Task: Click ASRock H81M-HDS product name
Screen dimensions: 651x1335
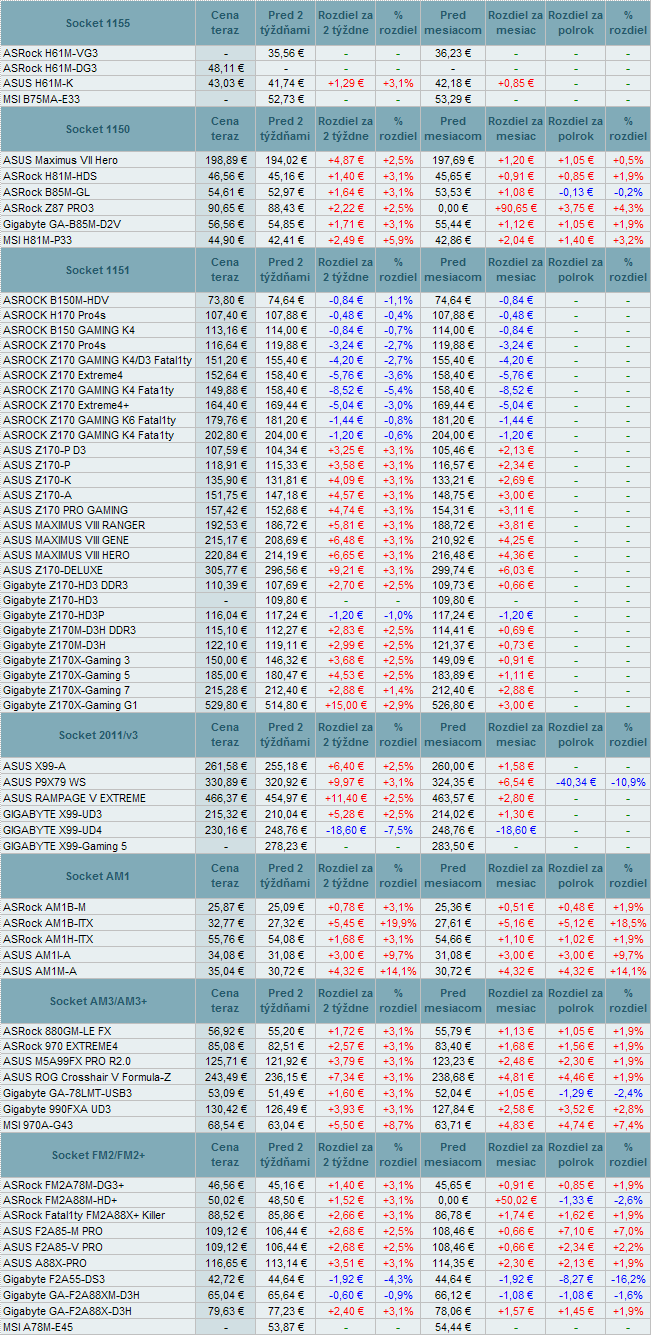Action: (50, 174)
